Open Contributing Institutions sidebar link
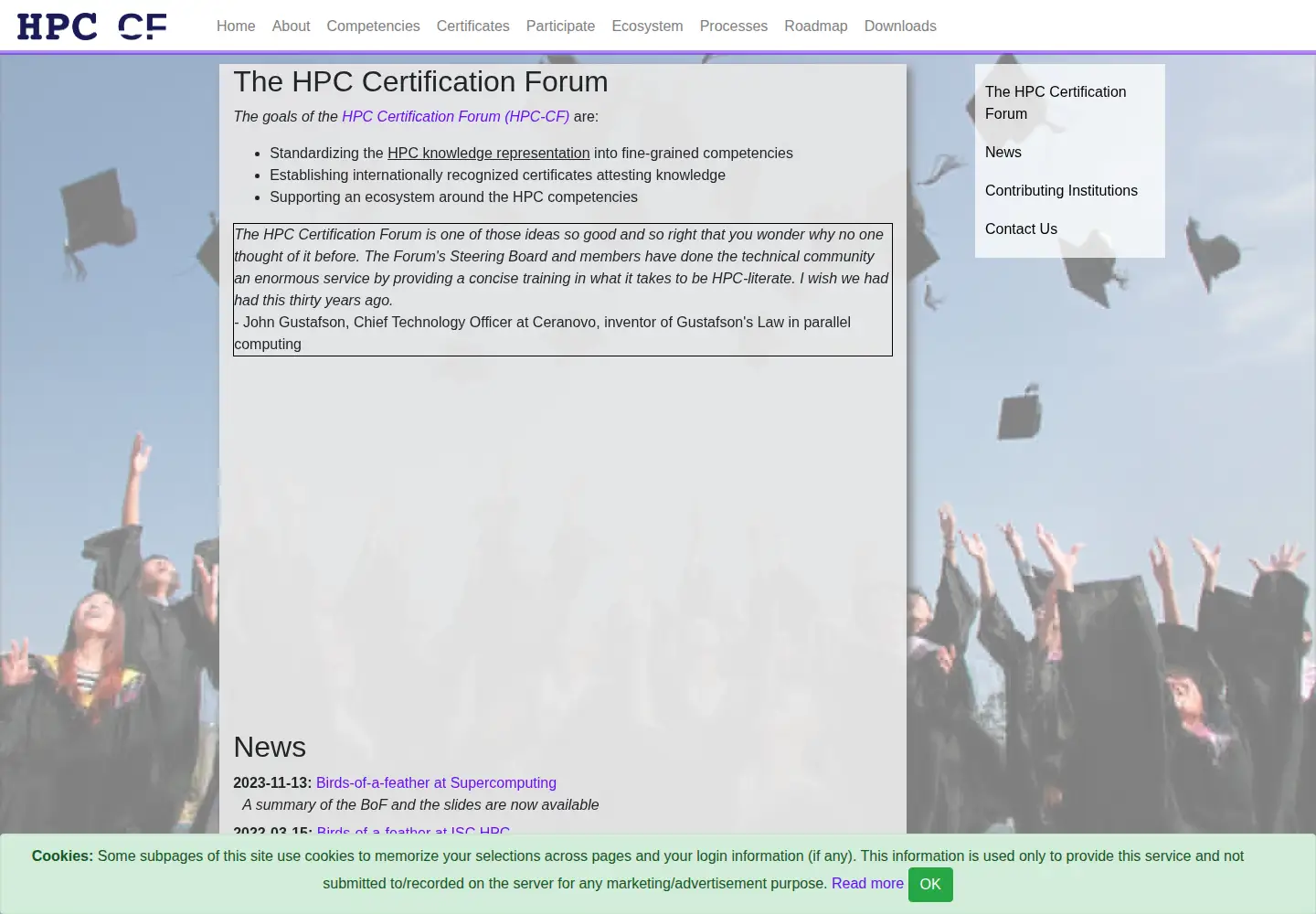Screen dimensions: 1316x914 (1061, 191)
